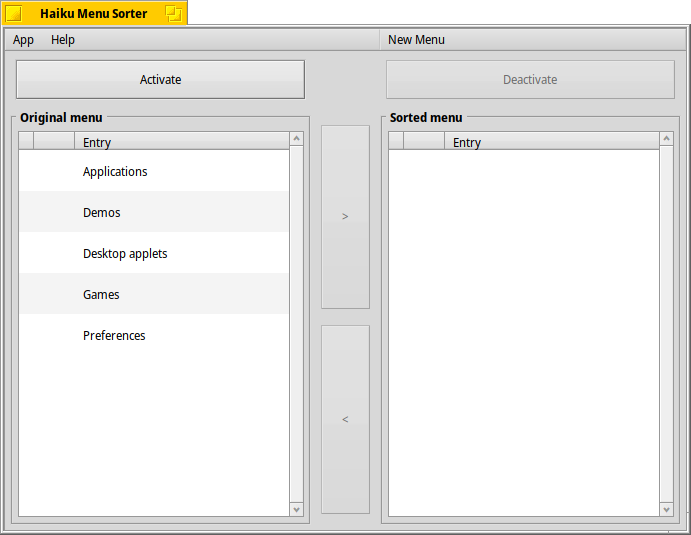Screen dimensions: 691x535
Task: Select the Preferences entry
Action: click(154, 335)
